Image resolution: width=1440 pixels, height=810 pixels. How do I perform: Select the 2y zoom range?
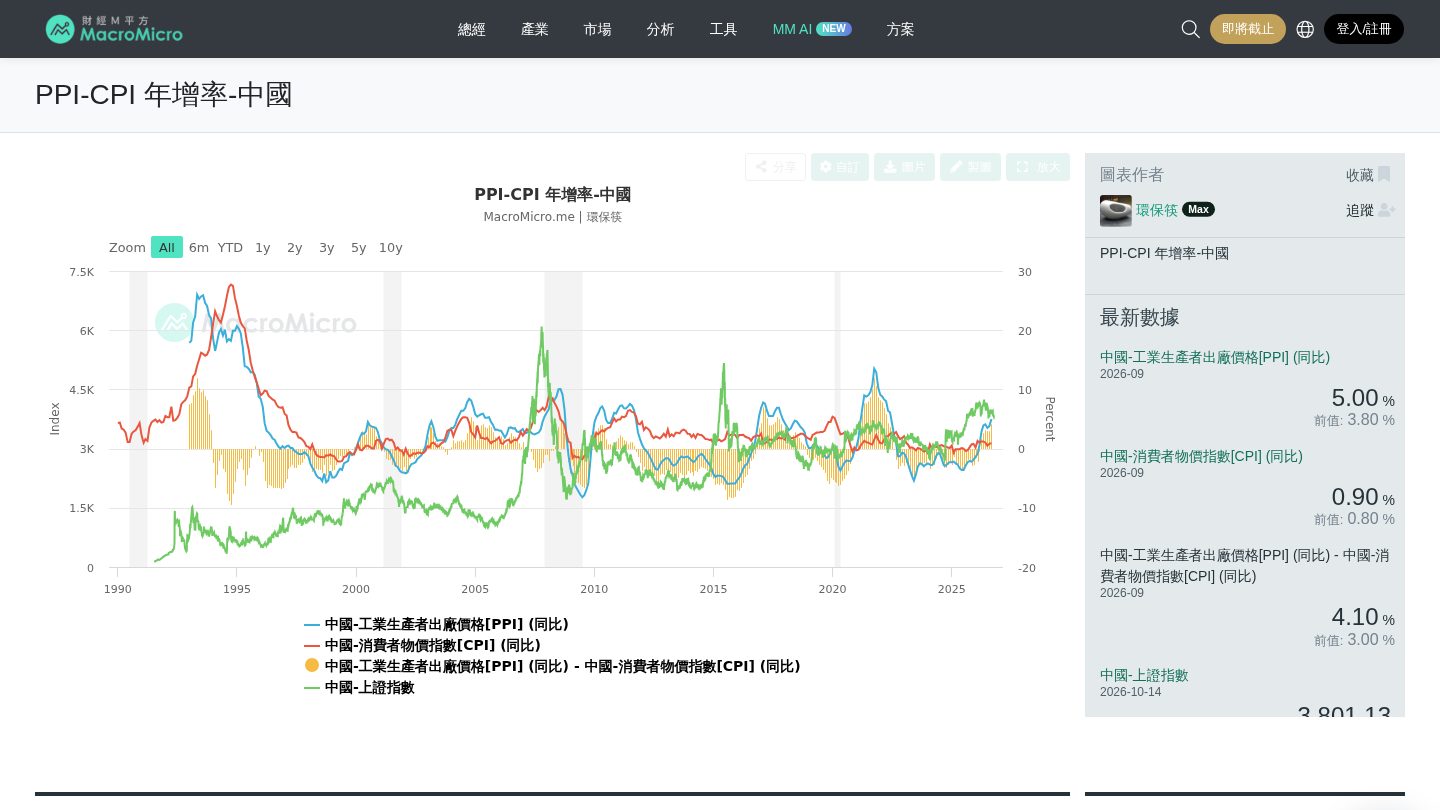[x=295, y=247]
